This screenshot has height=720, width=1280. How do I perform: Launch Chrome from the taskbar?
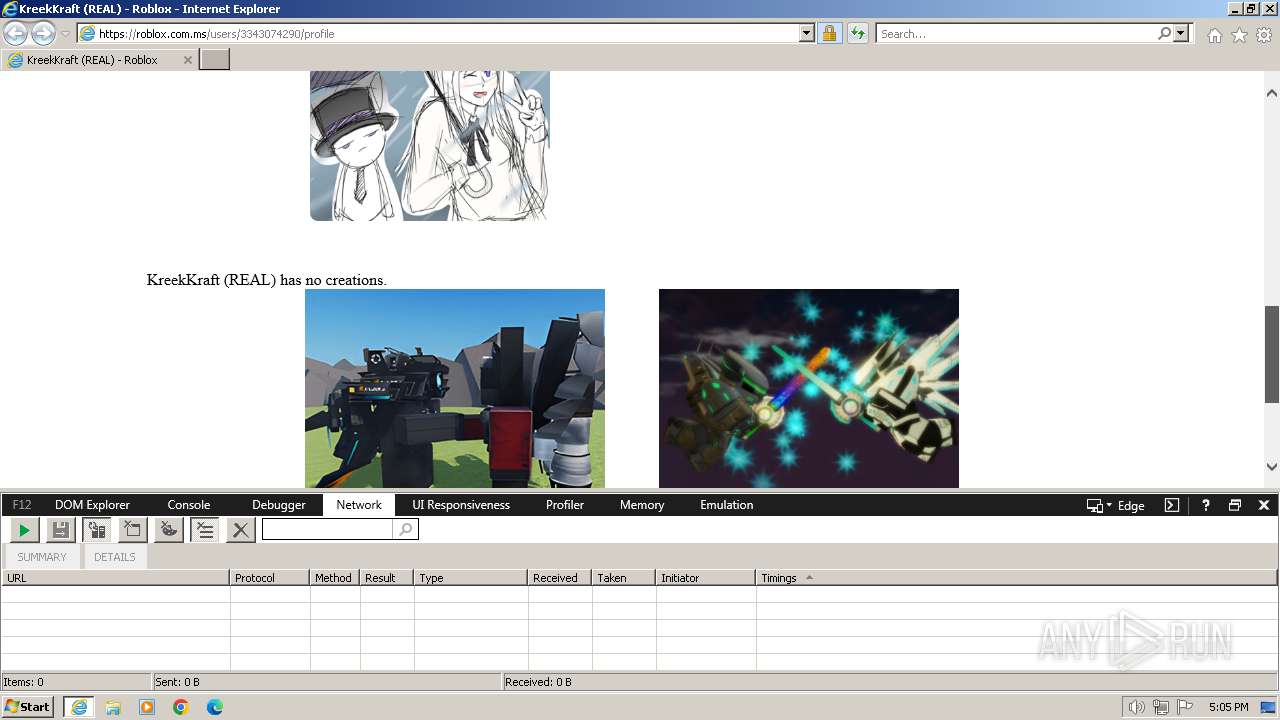pyautogui.click(x=181, y=707)
